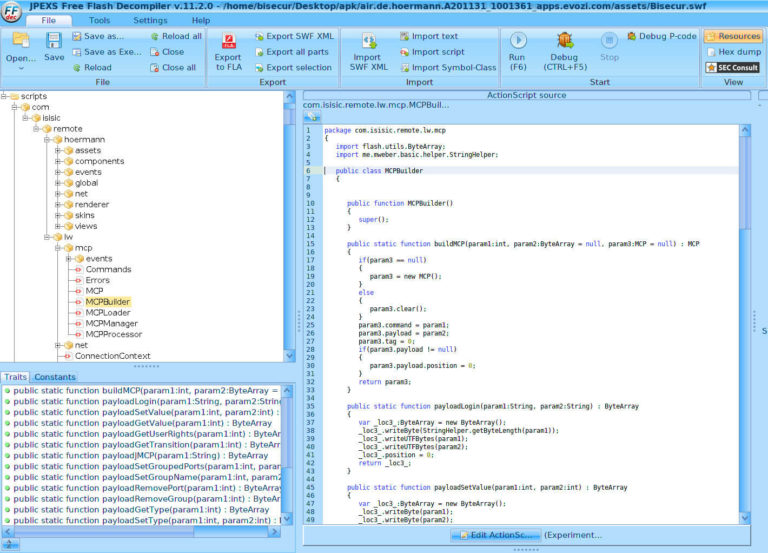The image size is (768, 553).
Task: Open the dropdown arrow under Open
Action: [x=21, y=69]
